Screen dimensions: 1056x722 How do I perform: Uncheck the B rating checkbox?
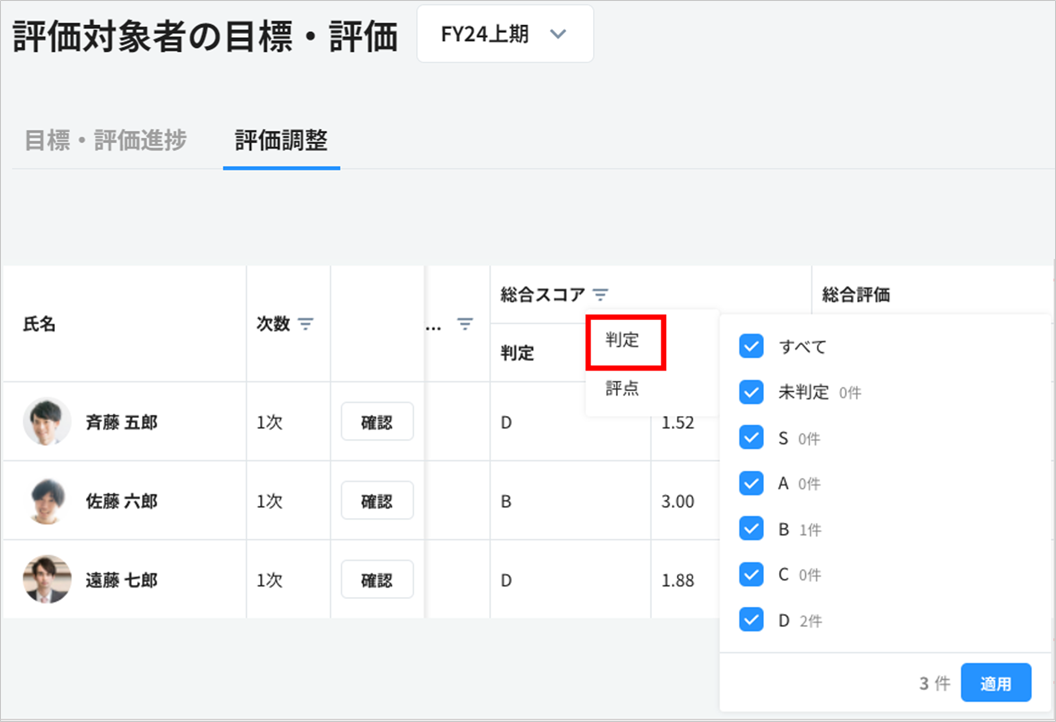751,529
